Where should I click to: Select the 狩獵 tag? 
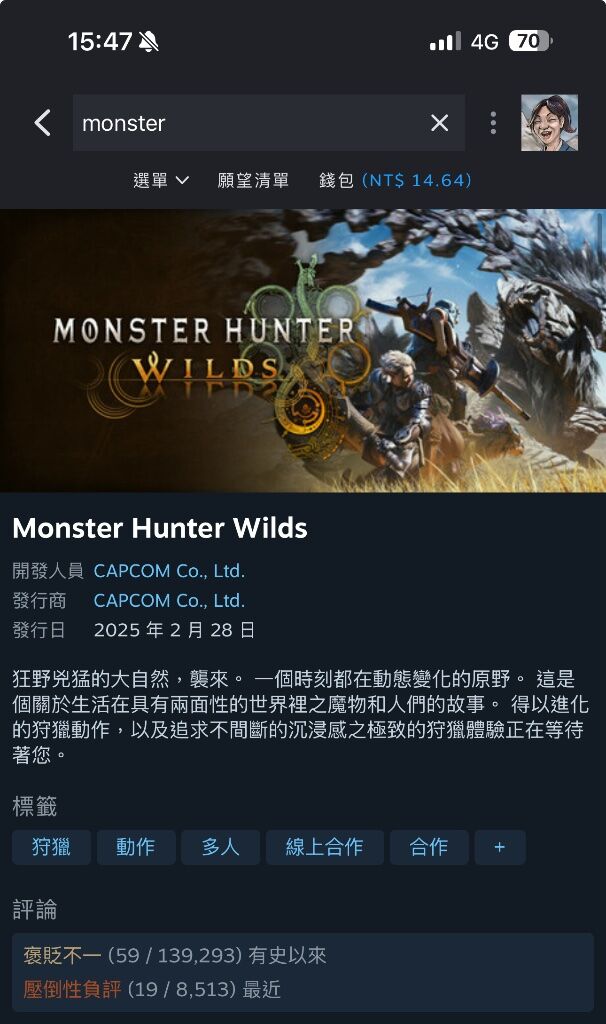pyautogui.click(x=51, y=847)
